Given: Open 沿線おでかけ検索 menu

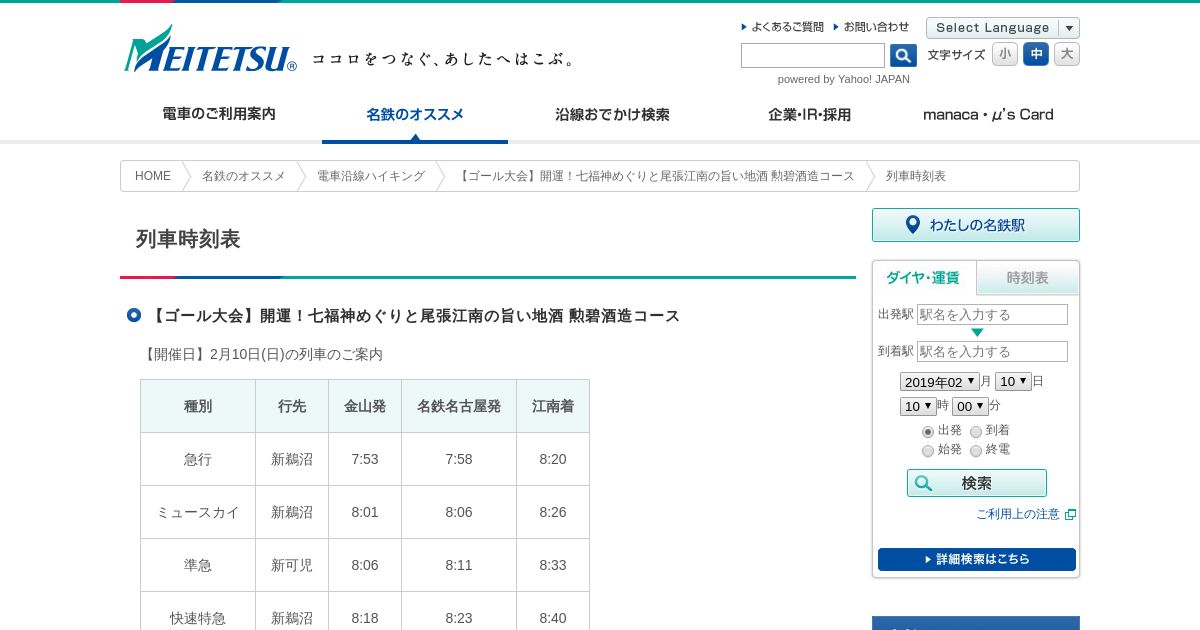Looking at the screenshot, I should (x=612, y=114).
